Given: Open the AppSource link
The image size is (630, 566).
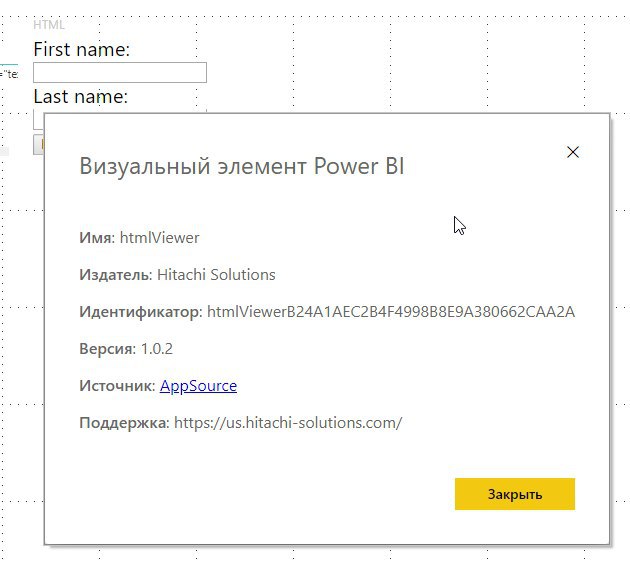Looking at the screenshot, I should point(198,386).
